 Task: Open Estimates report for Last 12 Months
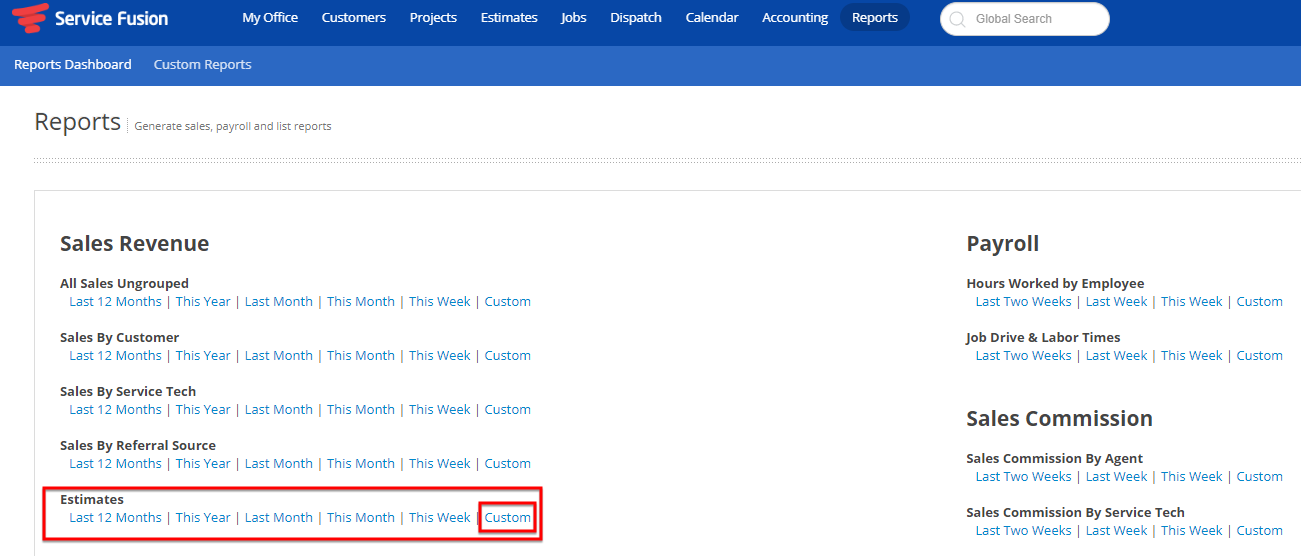(x=115, y=518)
